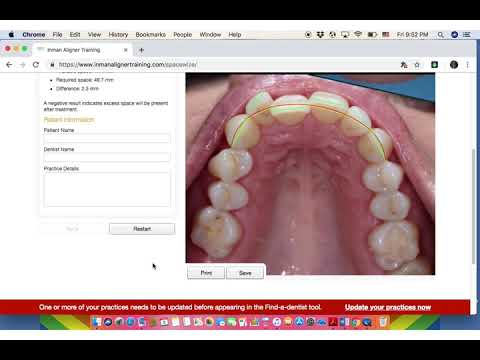This screenshot has width=480, height=360.
Task: Open the Chrome three-dot menu
Action: 468,65
